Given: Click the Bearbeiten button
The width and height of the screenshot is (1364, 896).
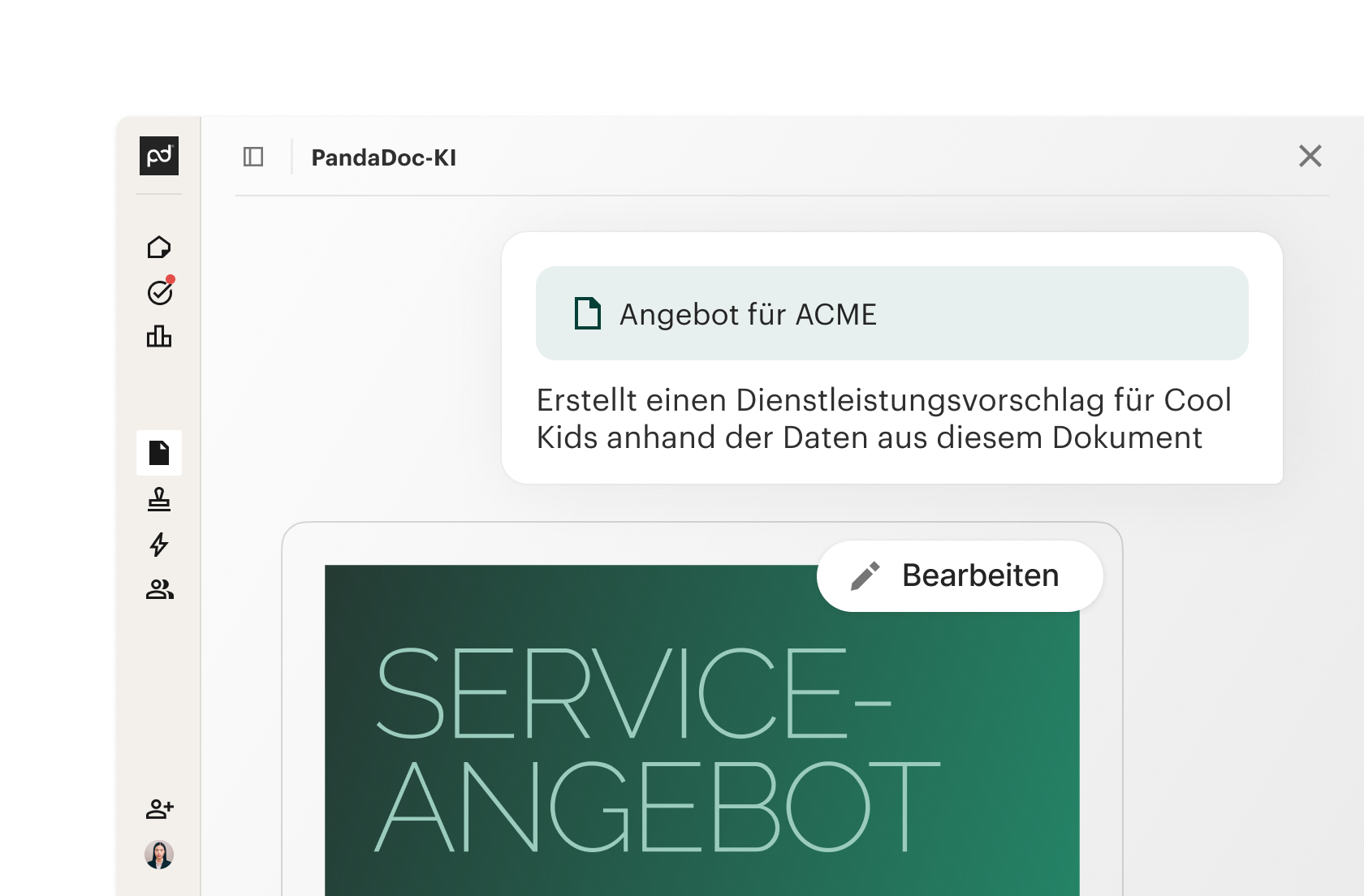Looking at the screenshot, I should (x=960, y=576).
